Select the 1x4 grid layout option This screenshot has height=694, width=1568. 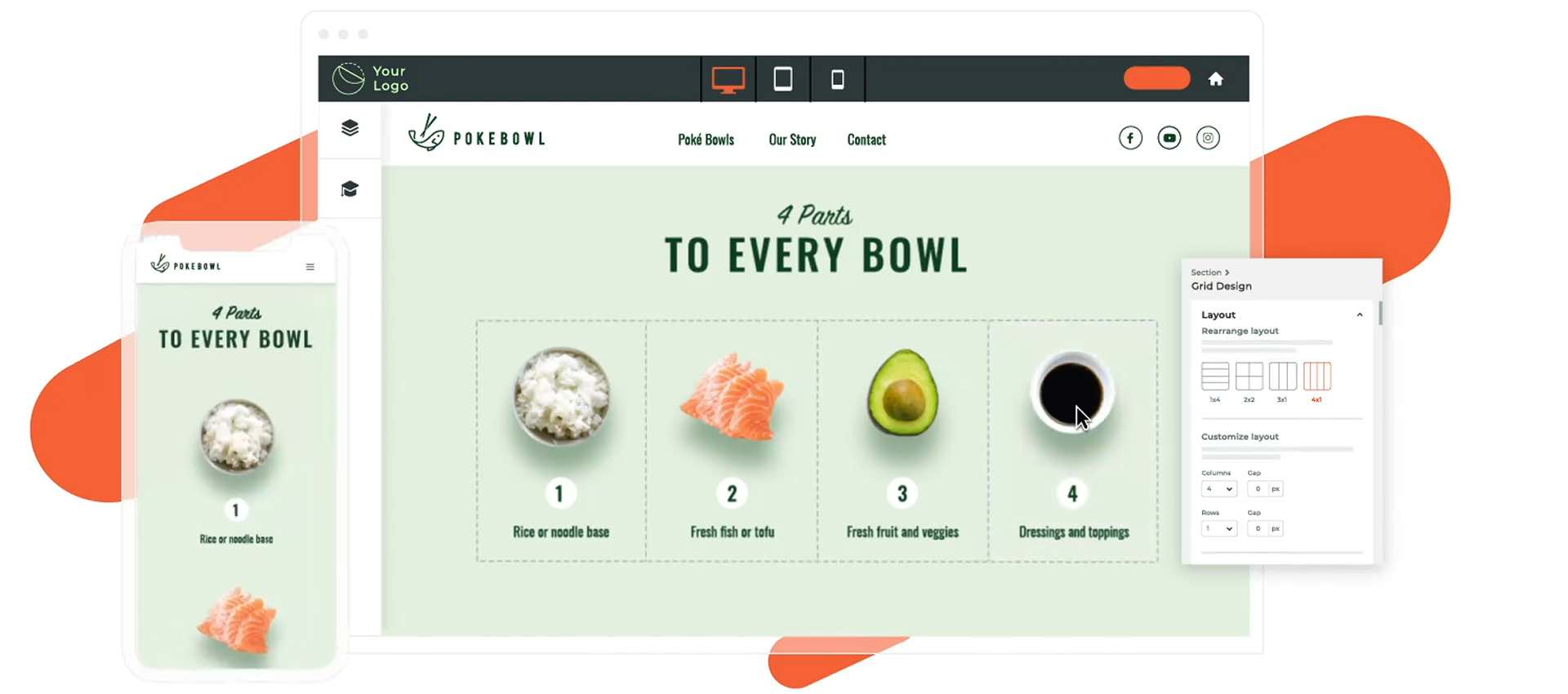click(x=1215, y=376)
